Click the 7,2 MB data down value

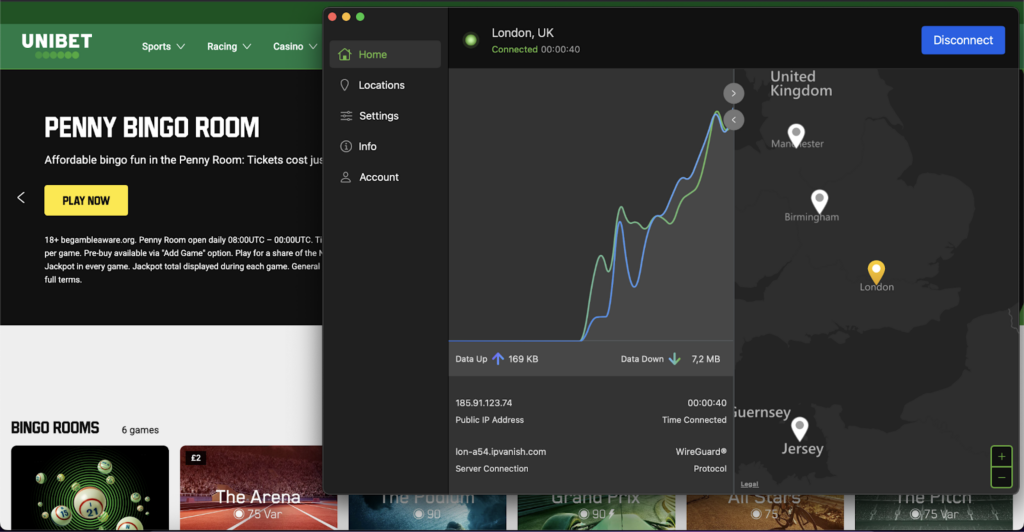point(705,359)
